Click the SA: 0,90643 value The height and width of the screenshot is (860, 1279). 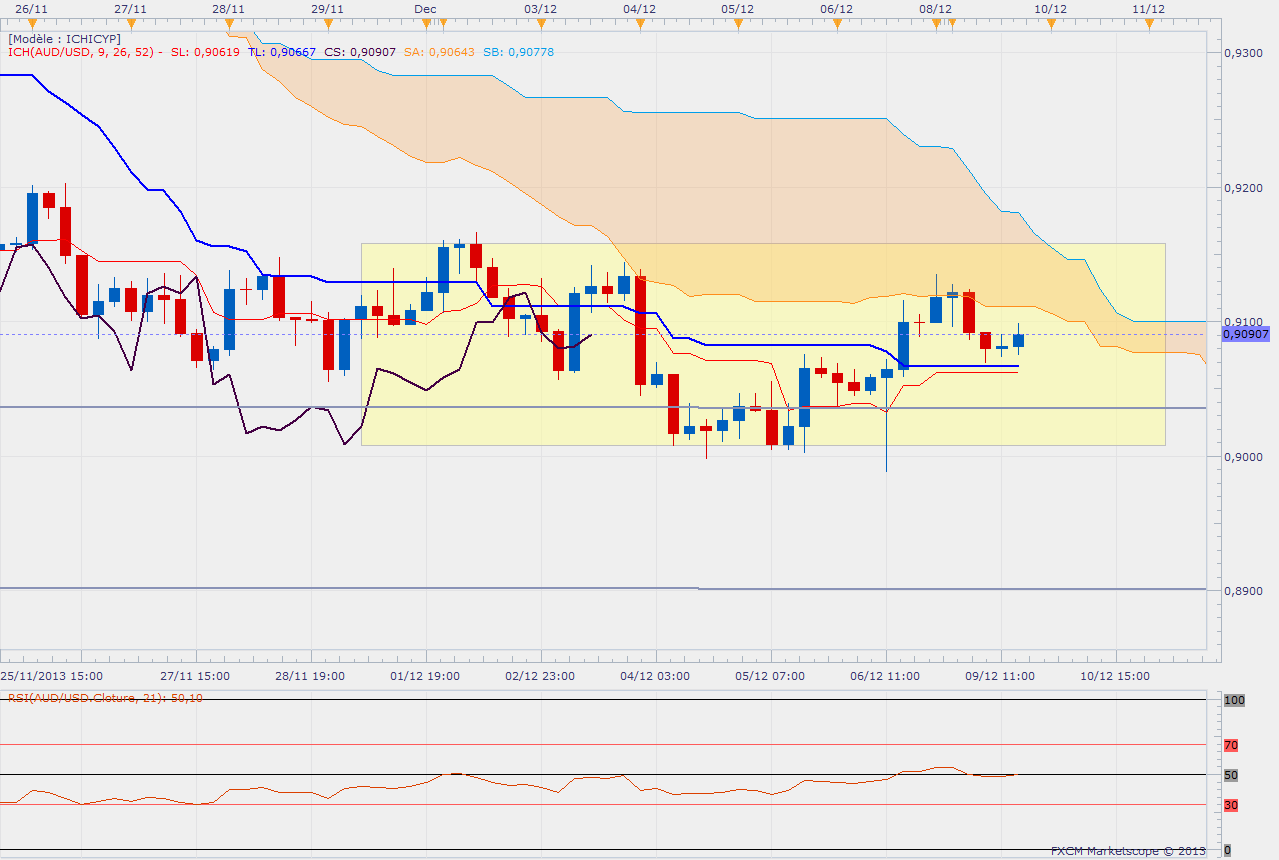coord(439,52)
